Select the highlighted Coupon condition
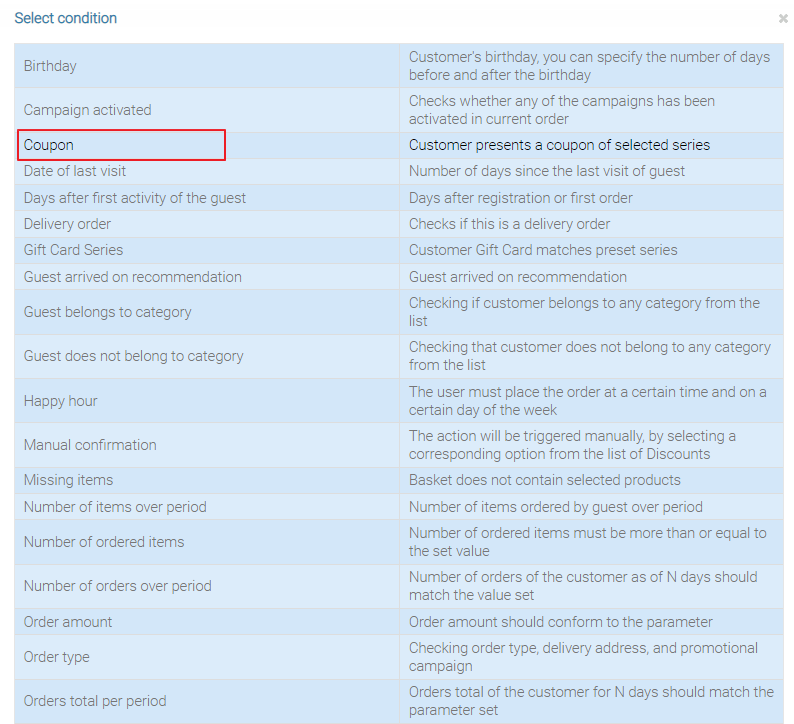The height and width of the screenshot is (724, 794). coord(49,145)
